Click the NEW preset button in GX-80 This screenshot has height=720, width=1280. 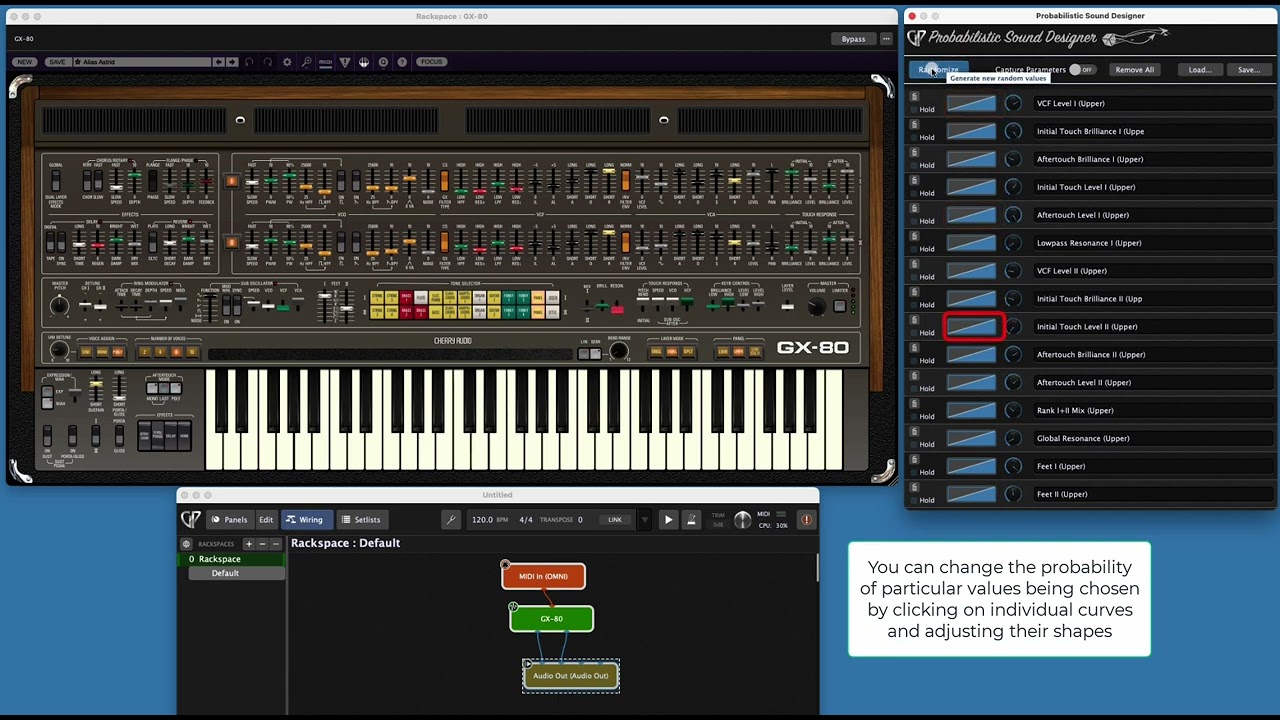24,62
